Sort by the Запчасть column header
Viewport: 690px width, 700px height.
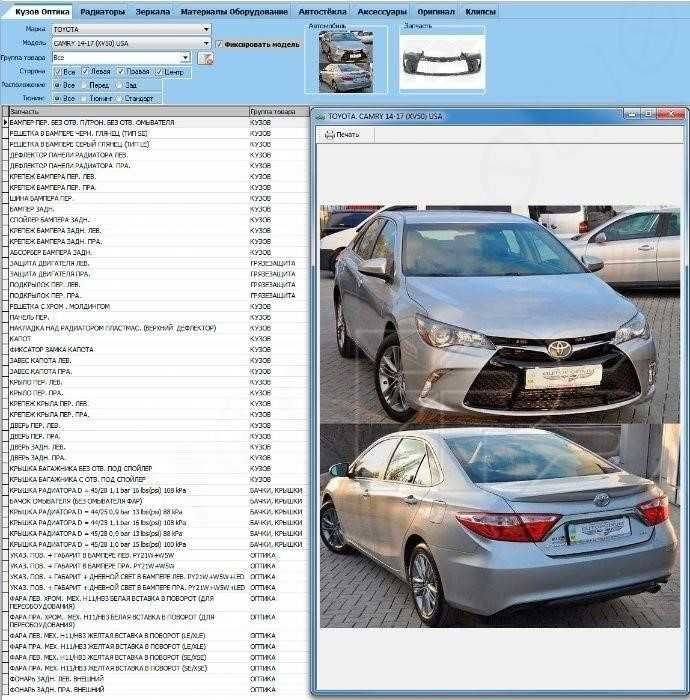coord(129,112)
